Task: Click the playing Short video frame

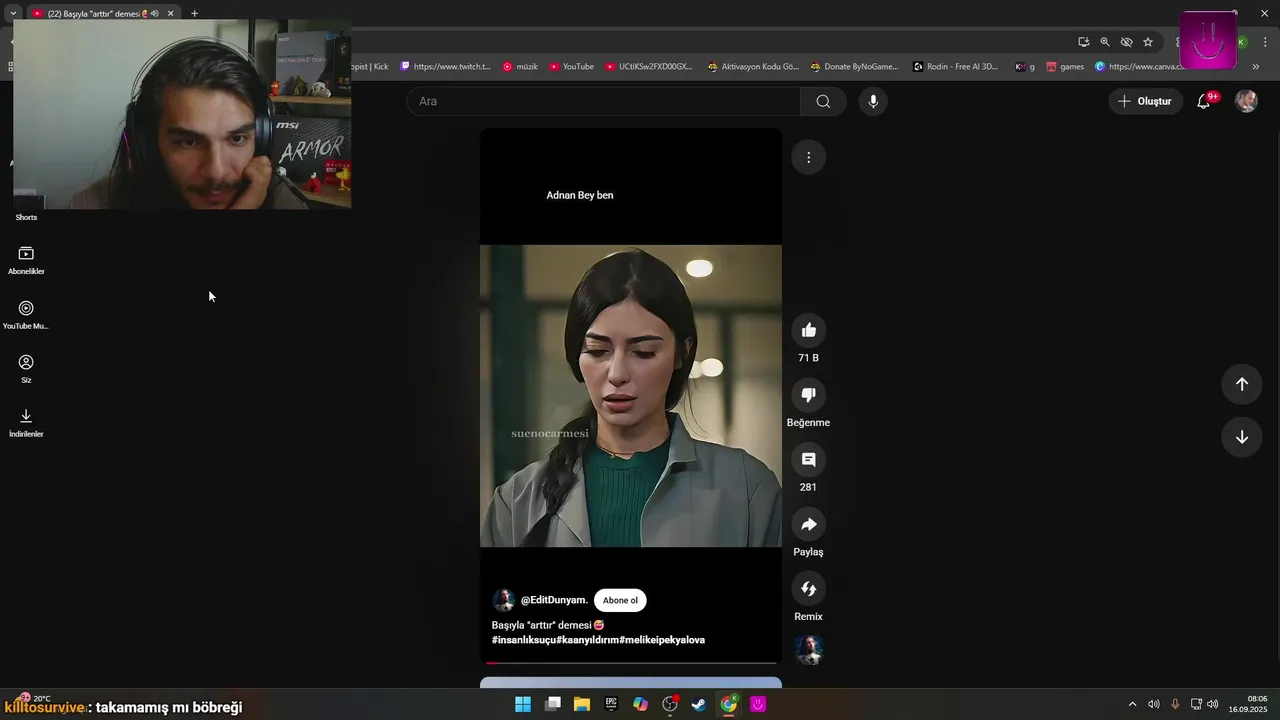Action: coord(631,396)
